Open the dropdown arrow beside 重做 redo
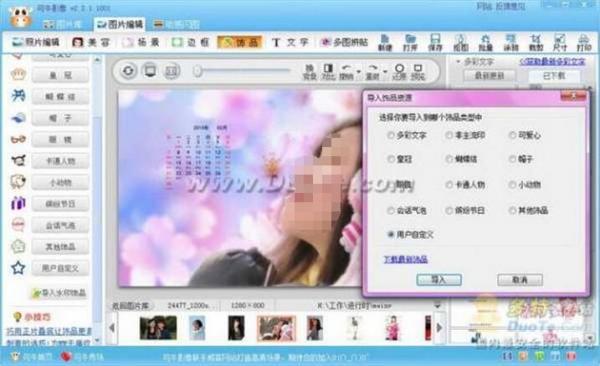600x366 pixels. tap(385, 72)
